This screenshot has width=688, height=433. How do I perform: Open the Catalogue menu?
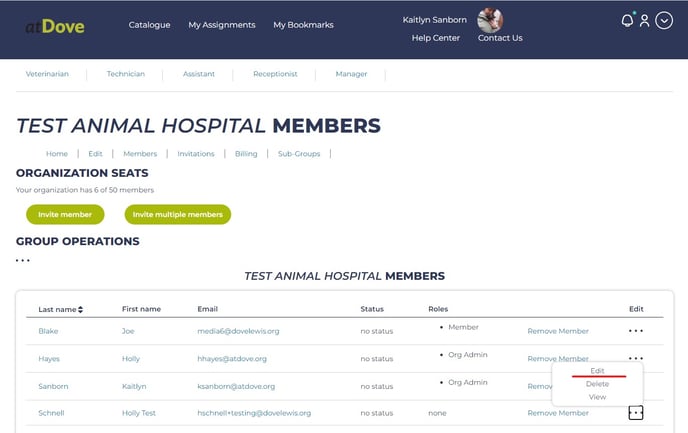tap(149, 25)
